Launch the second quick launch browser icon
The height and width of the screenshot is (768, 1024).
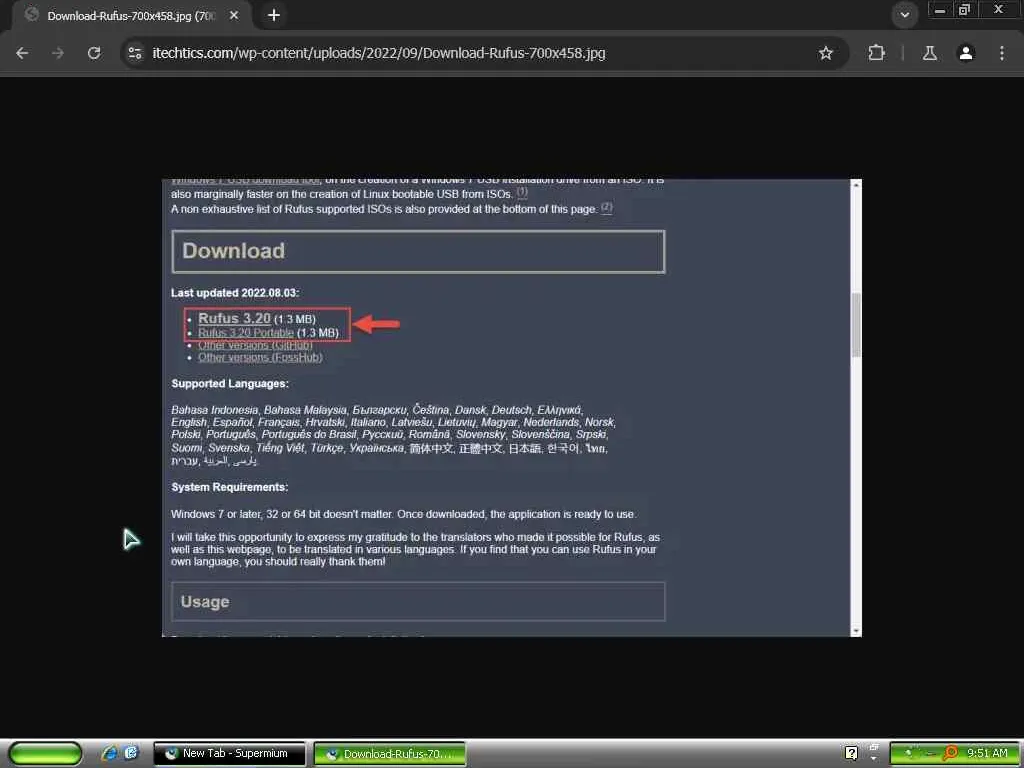coord(131,753)
